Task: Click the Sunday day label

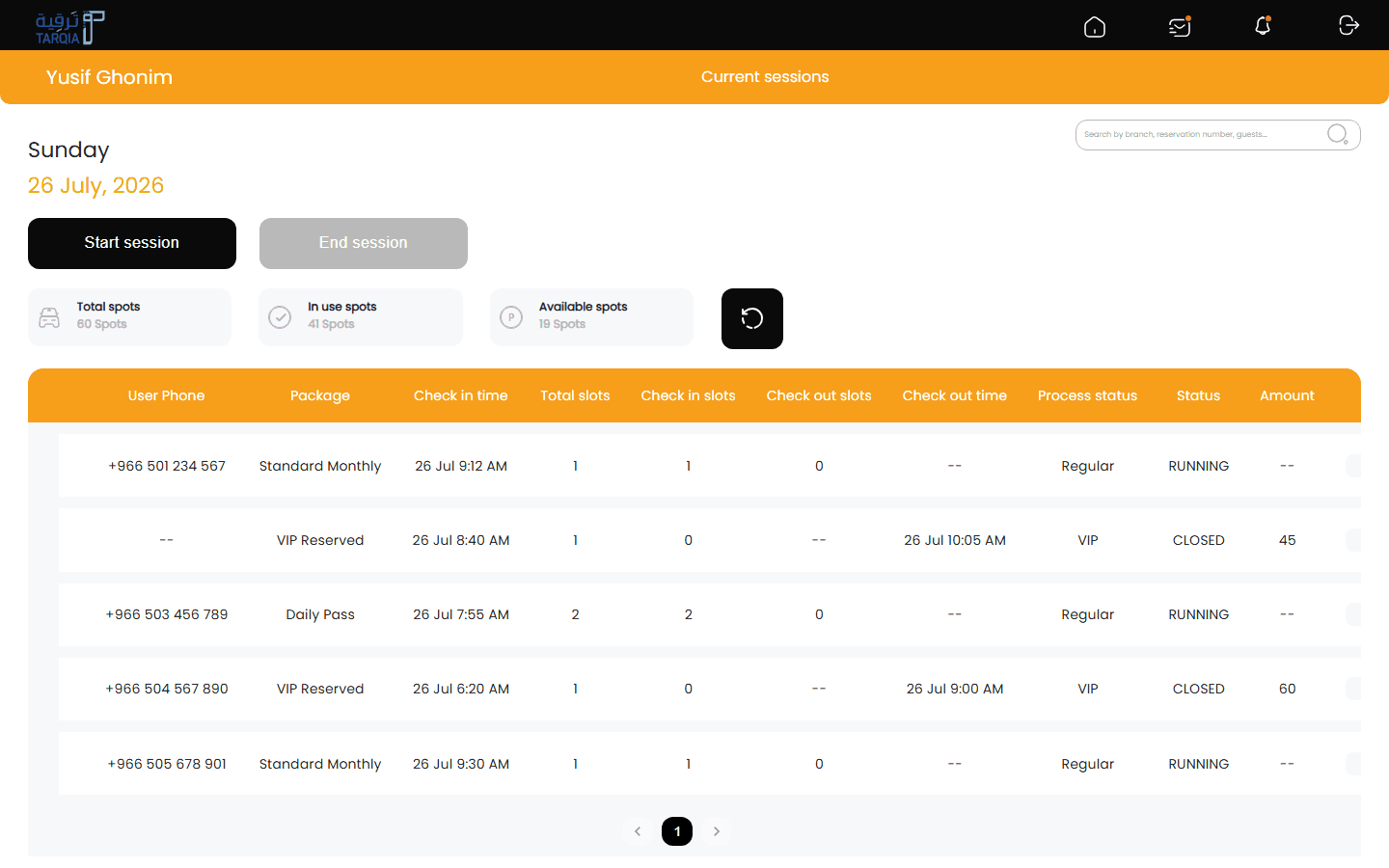Action: pyautogui.click(x=68, y=150)
